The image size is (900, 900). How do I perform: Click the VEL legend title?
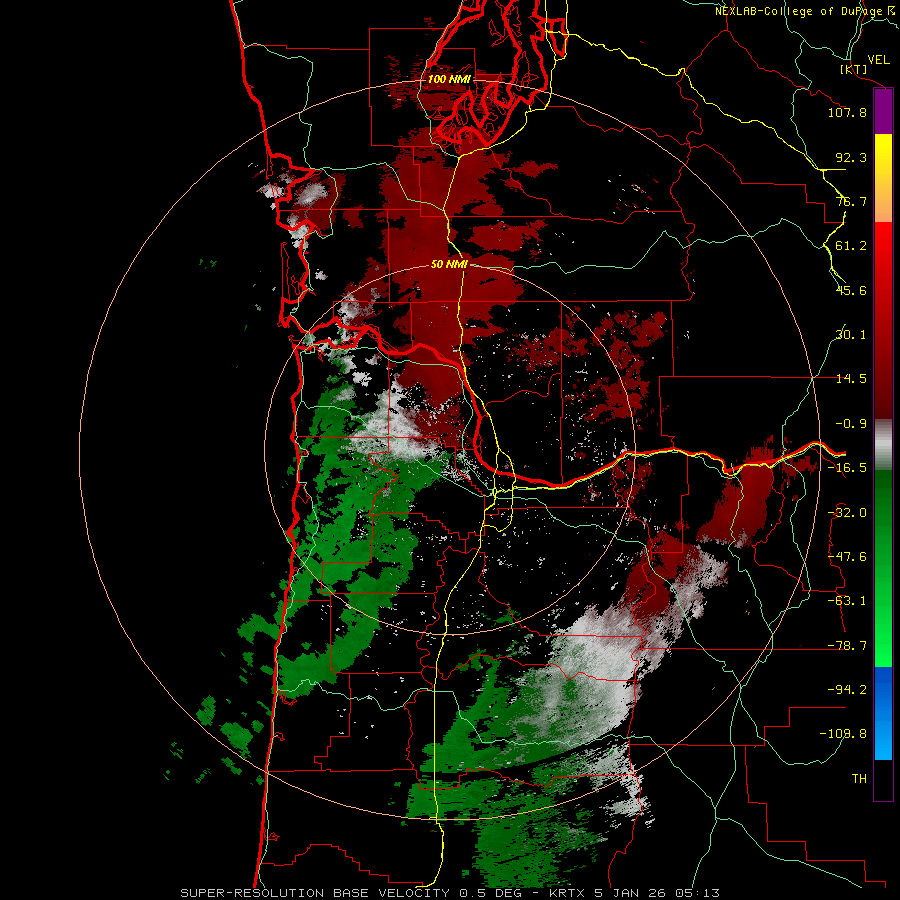878,60
